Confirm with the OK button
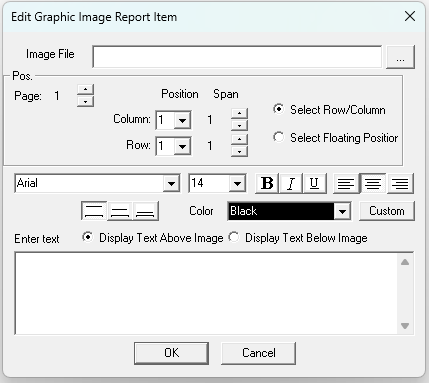Viewport: 429px width, 383px height. (x=171, y=353)
